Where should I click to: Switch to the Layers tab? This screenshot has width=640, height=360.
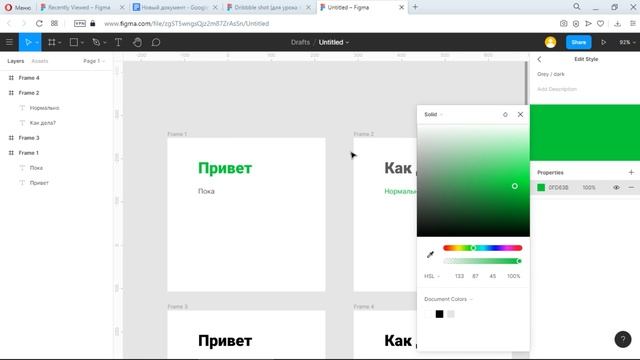[x=16, y=61]
